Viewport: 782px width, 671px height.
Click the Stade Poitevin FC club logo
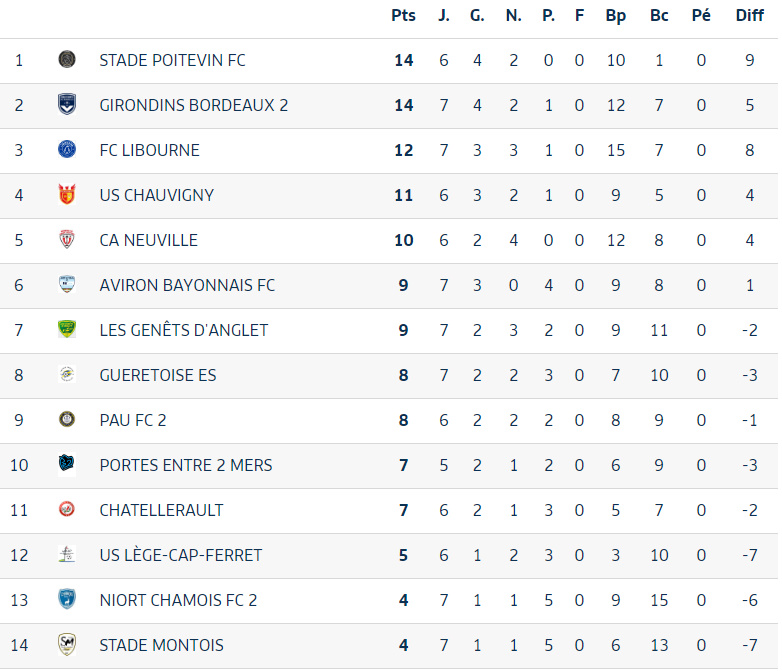[67, 59]
